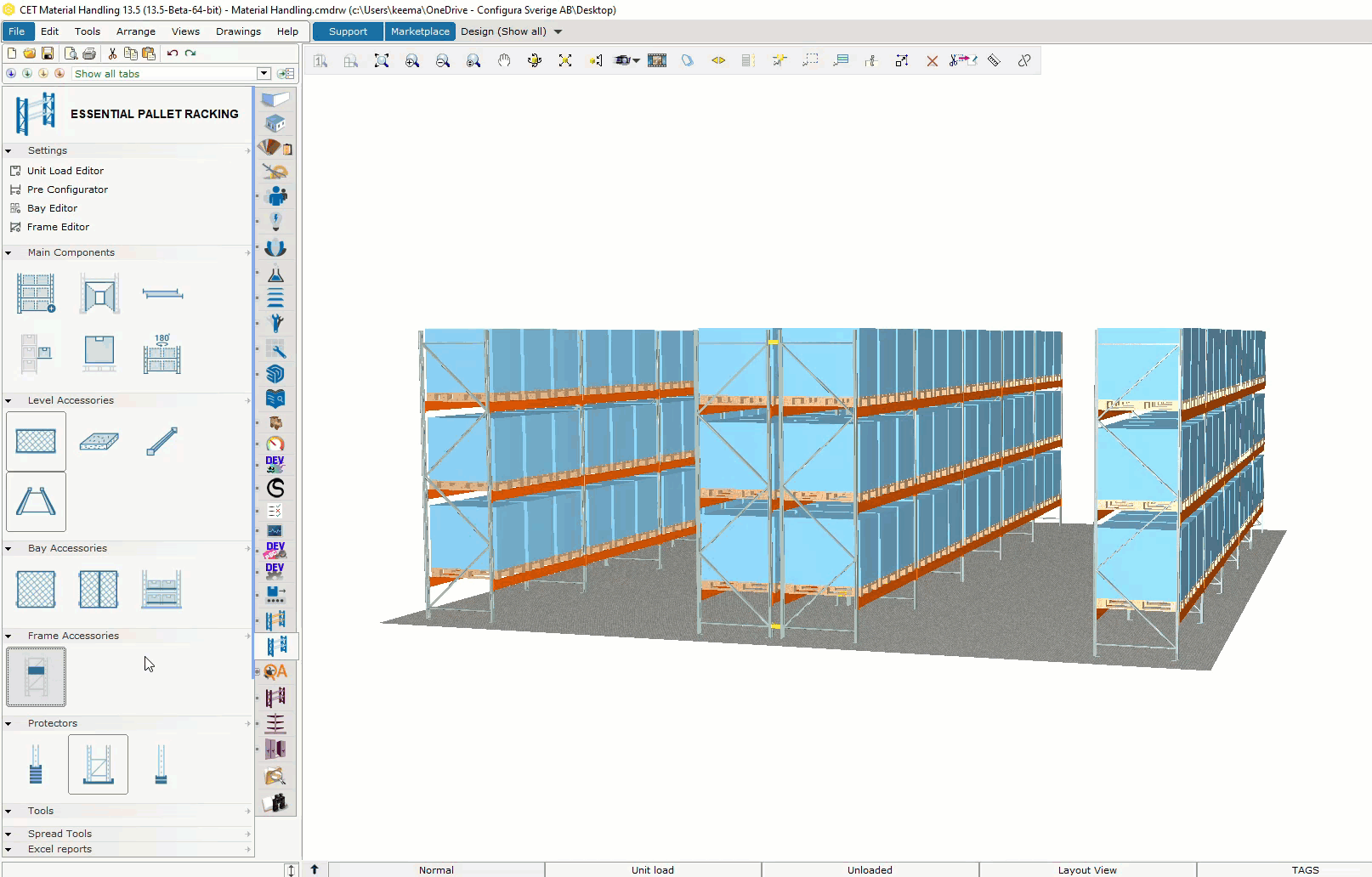Select the Pan hand tool
The width and height of the screenshot is (1372, 877).
pos(504,60)
